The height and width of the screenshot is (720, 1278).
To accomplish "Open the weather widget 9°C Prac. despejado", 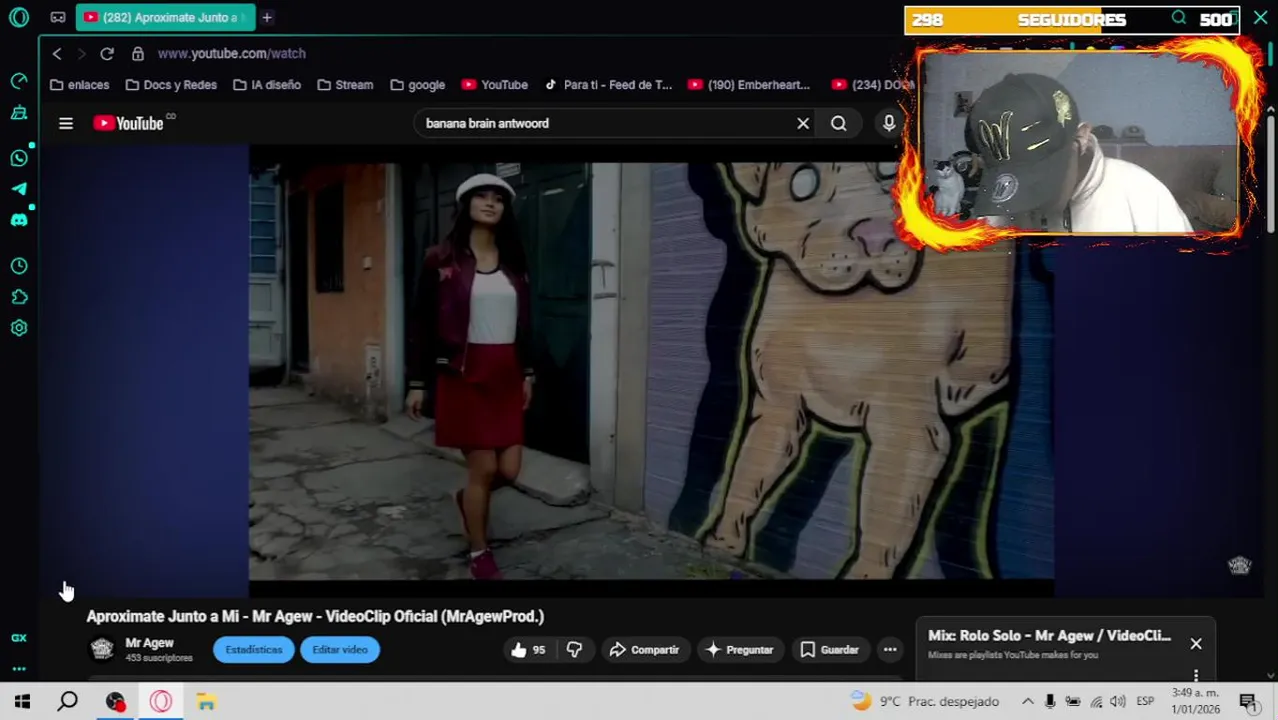I will [x=925, y=702].
